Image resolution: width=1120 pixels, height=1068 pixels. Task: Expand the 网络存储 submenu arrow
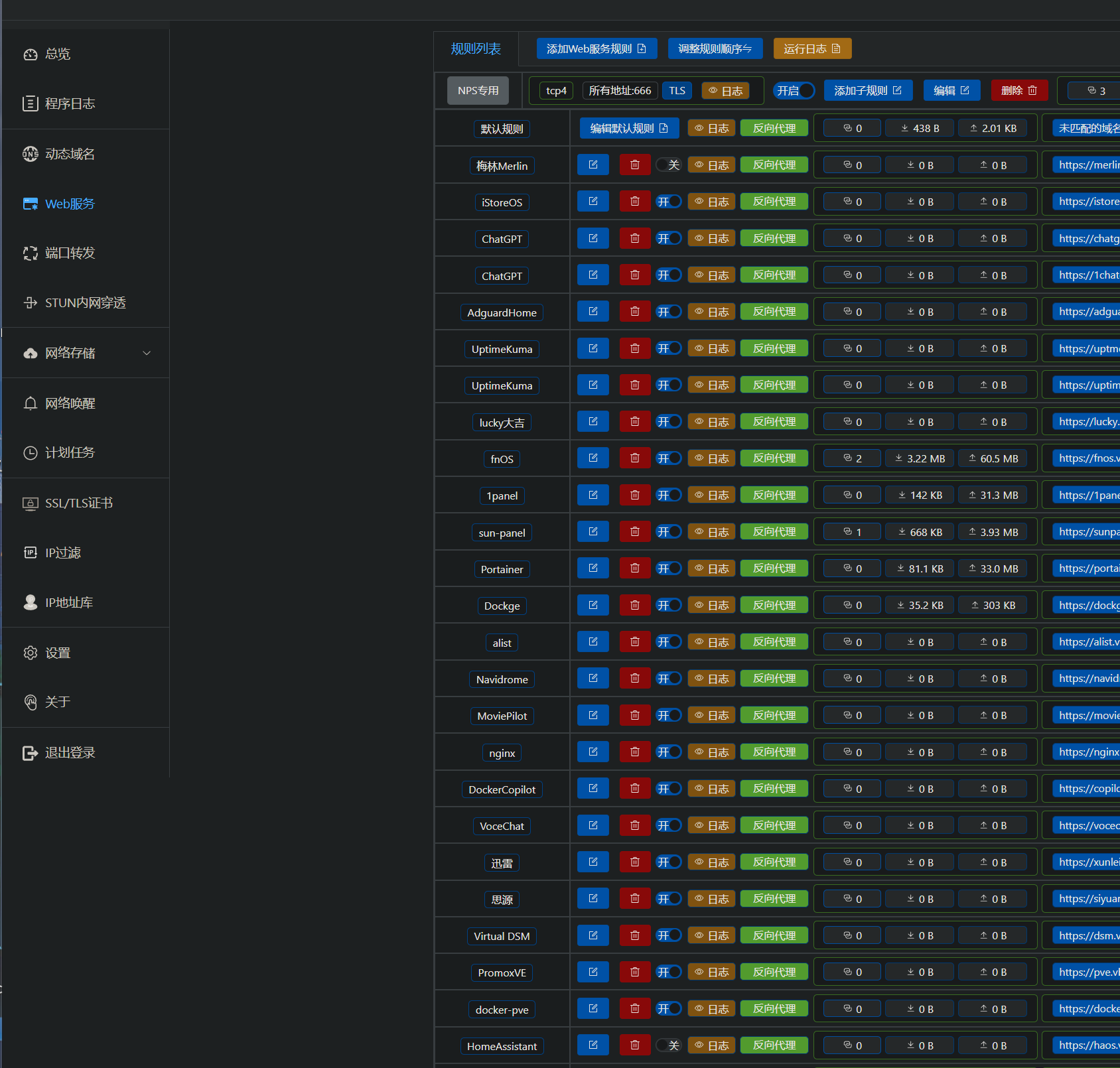coord(147,353)
